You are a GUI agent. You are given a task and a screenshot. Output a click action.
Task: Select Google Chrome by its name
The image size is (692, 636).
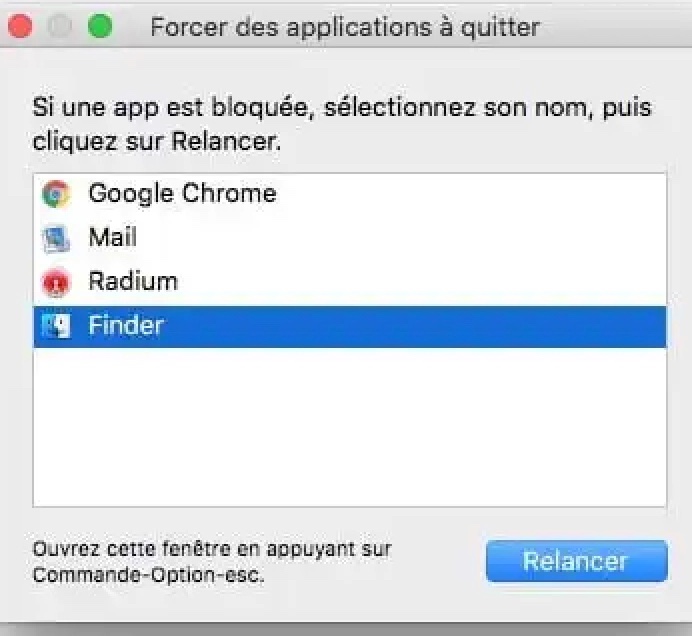(182, 193)
